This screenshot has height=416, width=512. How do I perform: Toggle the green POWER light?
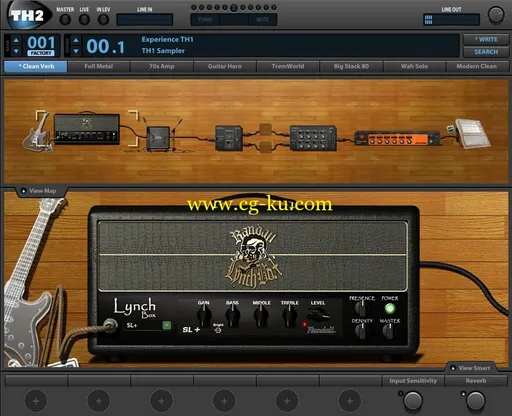[x=390, y=309]
